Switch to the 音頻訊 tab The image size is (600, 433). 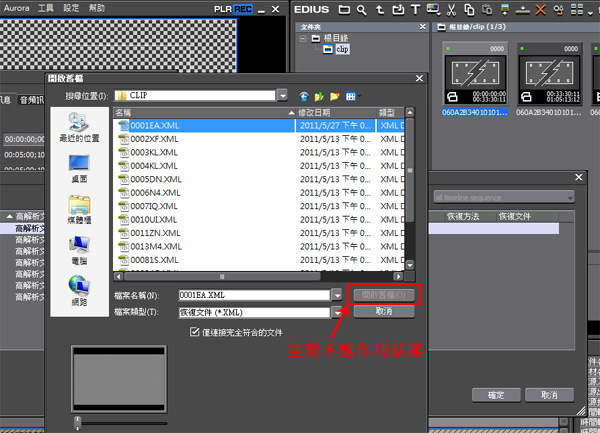(32, 100)
